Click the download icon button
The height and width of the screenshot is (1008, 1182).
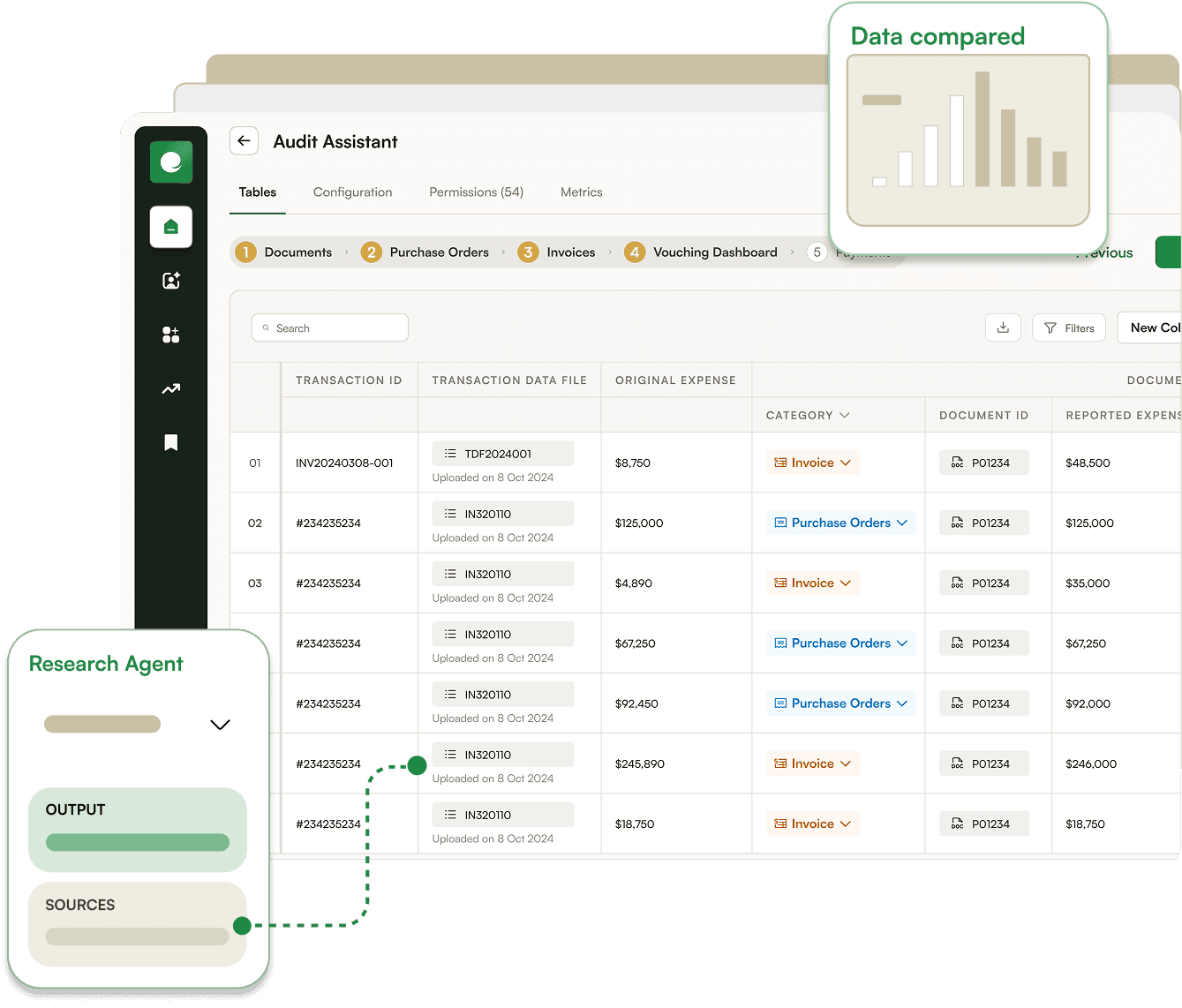coord(1003,327)
